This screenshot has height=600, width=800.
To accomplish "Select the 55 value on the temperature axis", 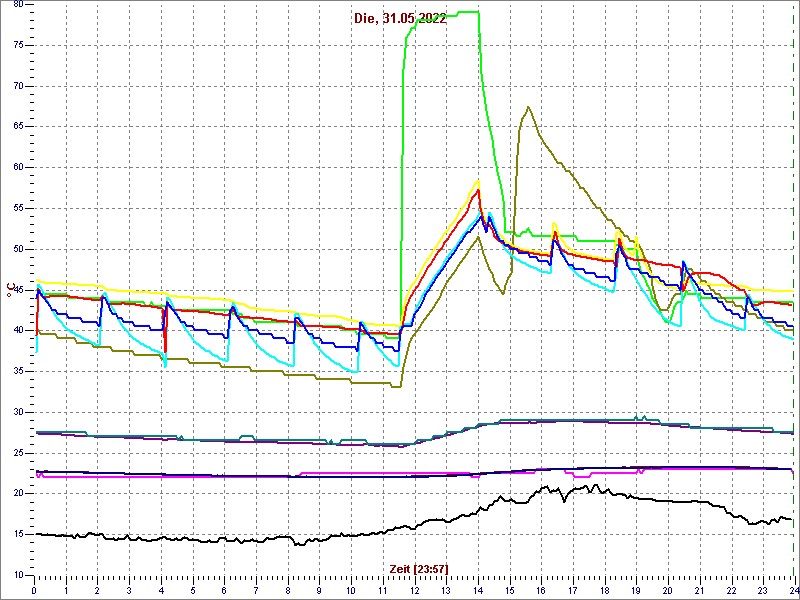I will pyautogui.click(x=19, y=209).
